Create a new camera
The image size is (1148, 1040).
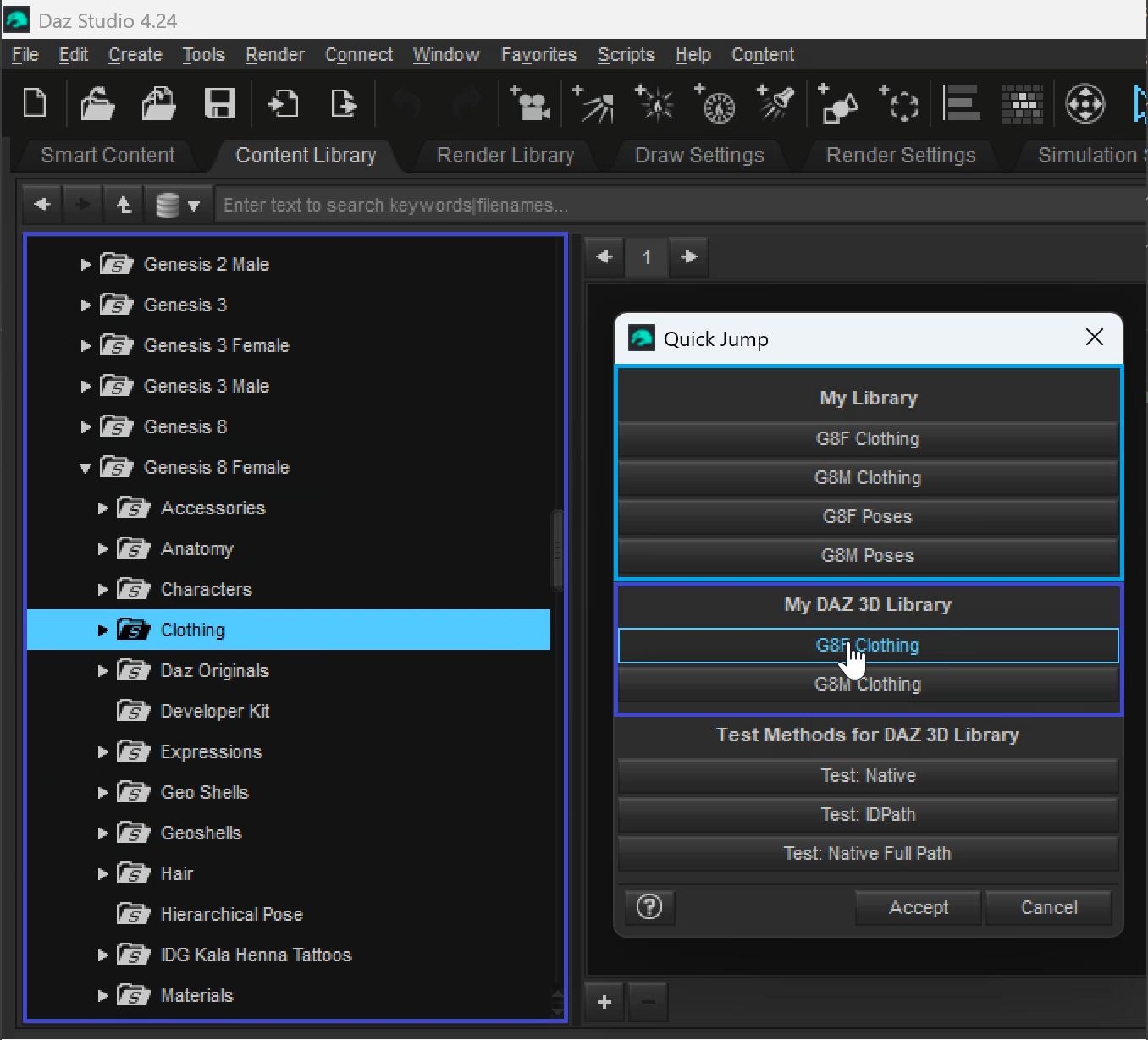(x=529, y=103)
